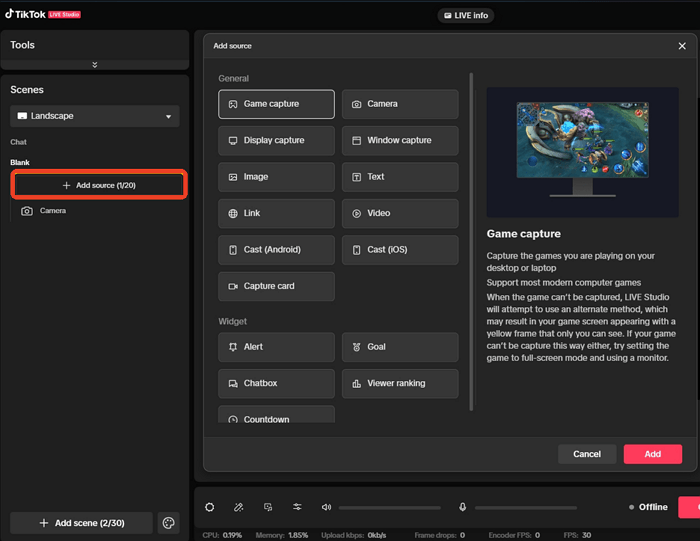Select Viewer ranking widget
Image resolution: width=700 pixels, height=541 pixels.
[400, 383]
